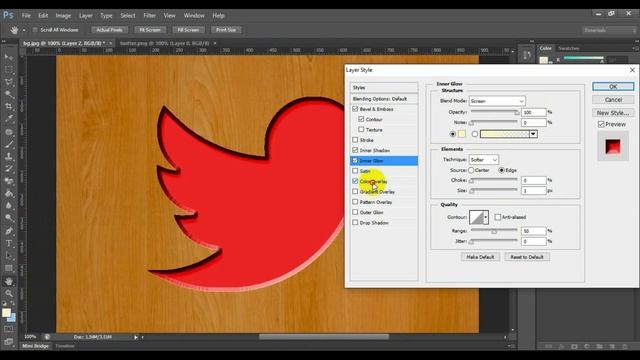The height and width of the screenshot is (360, 640).
Task: Click the Range slider track
Action: (x=494, y=230)
